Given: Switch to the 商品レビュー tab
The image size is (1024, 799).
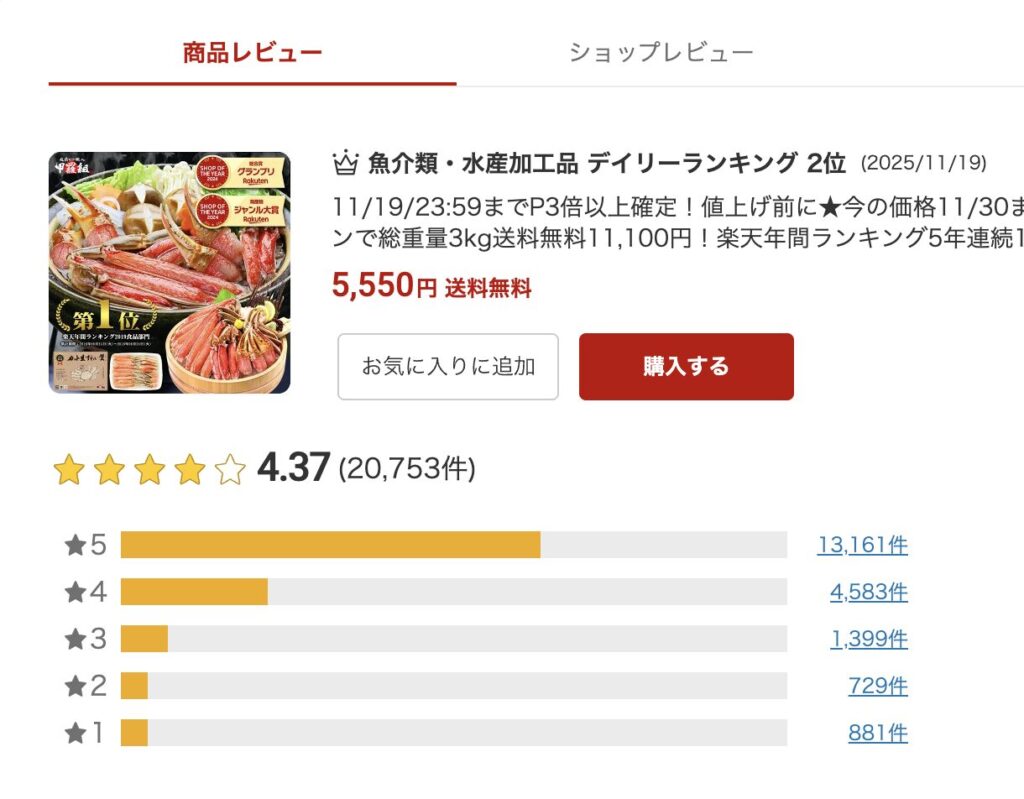Looking at the screenshot, I should click(x=252, y=52).
